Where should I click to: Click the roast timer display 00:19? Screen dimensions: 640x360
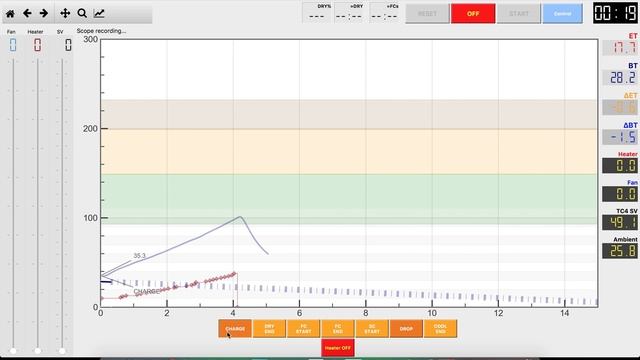[616, 13]
